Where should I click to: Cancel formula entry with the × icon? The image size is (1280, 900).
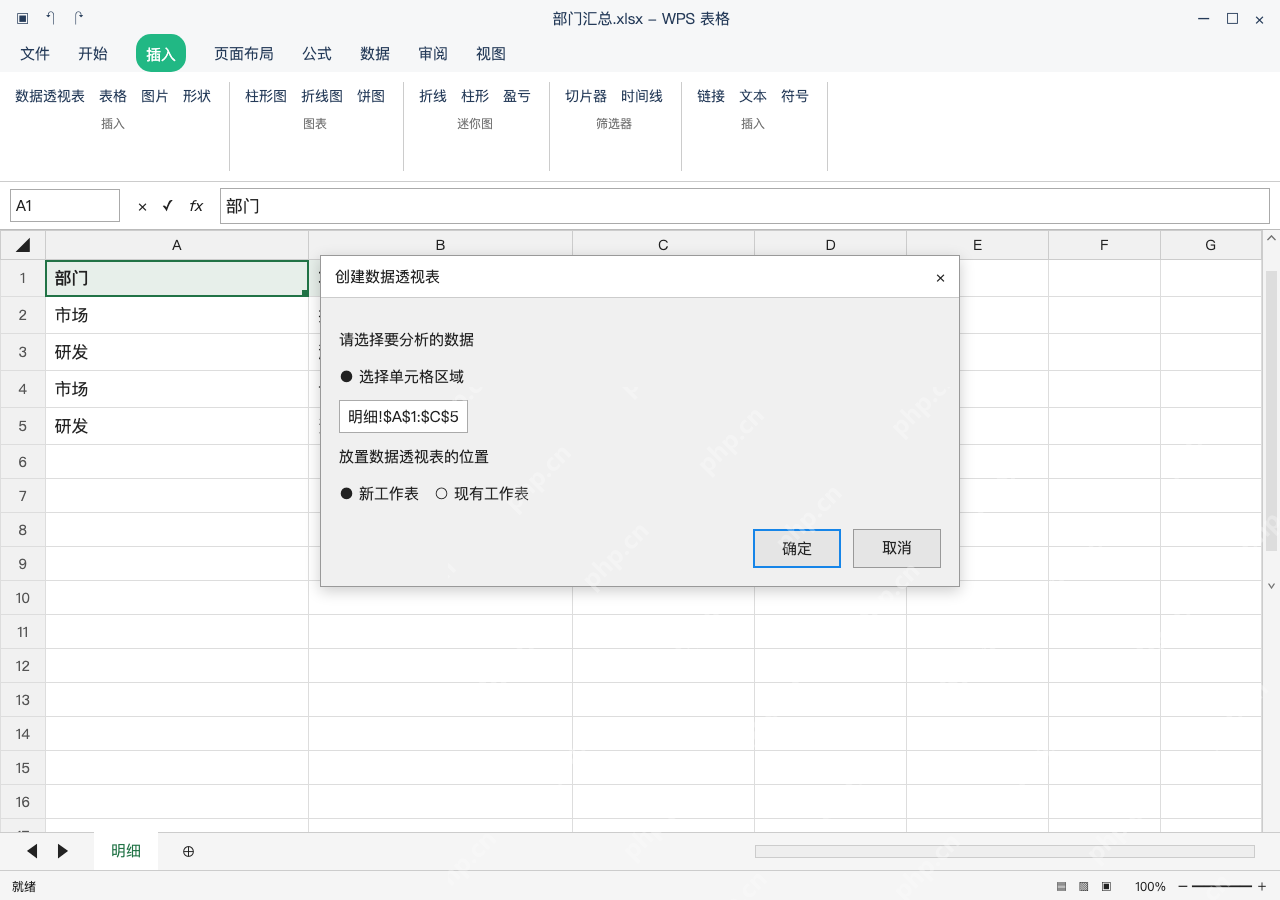[142, 206]
